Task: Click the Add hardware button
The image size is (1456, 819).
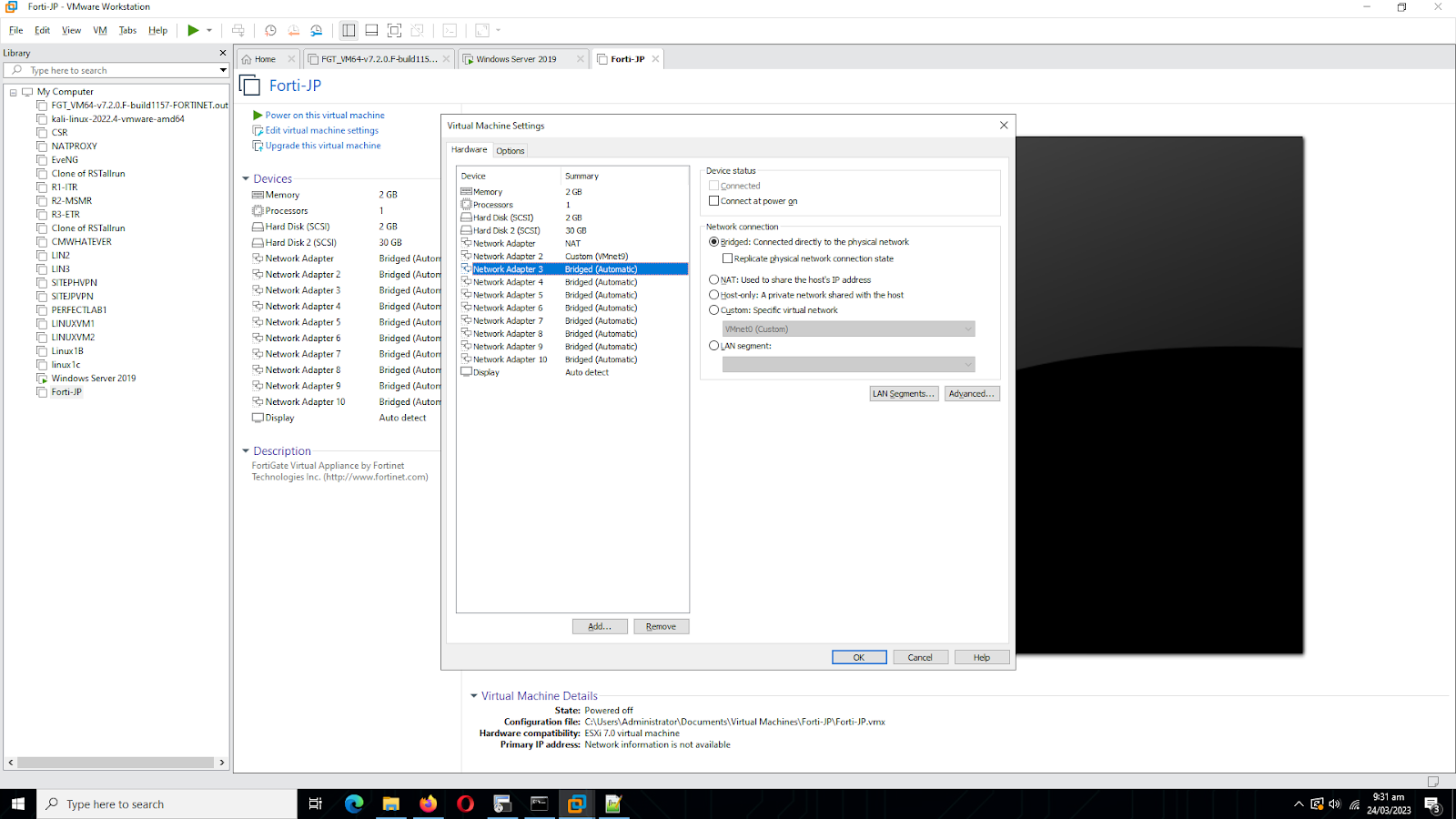Action: click(x=600, y=627)
